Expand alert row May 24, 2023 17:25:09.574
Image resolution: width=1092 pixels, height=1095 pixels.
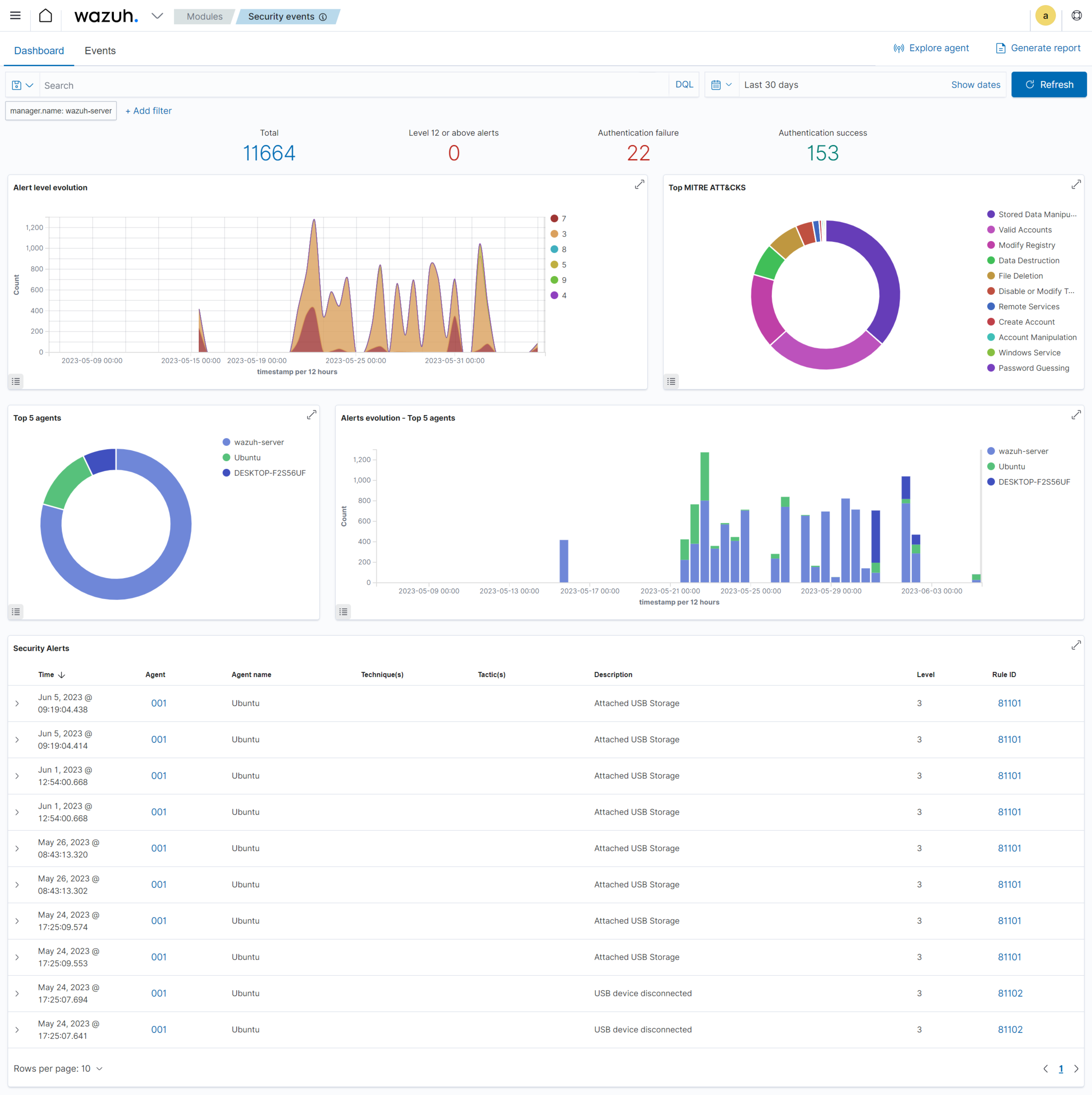(x=17, y=921)
